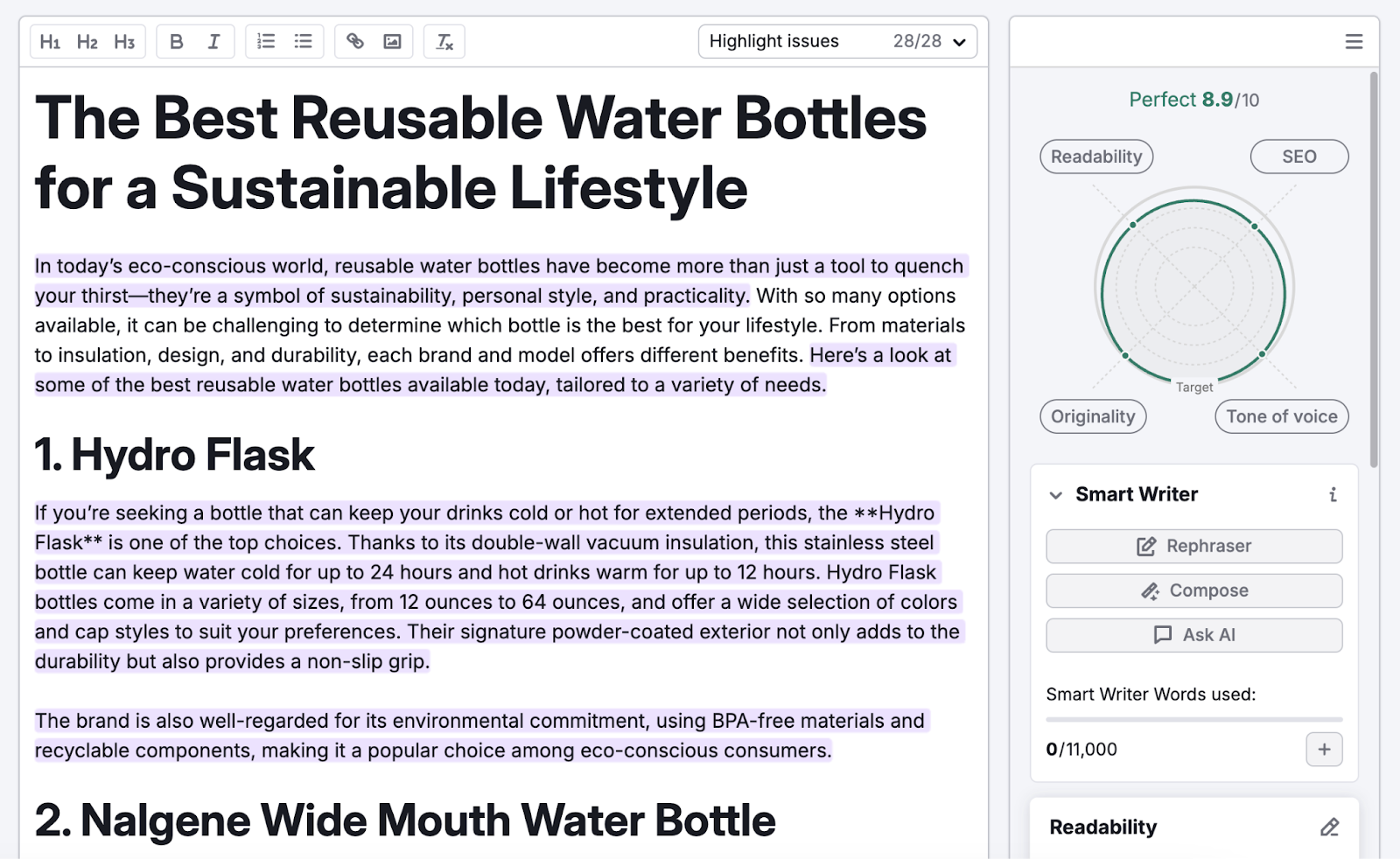Screen dimensions: 1400x859
Task: Insert a link using the link icon
Action: pyautogui.click(x=355, y=40)
